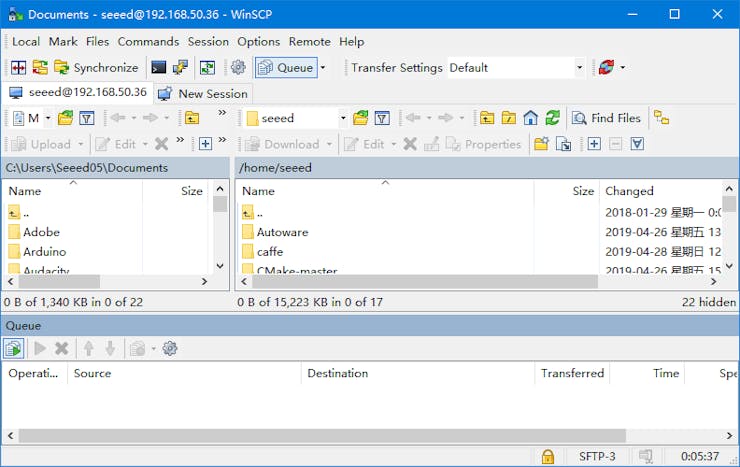Open the Terminal console icon
This screenshot has height=467, width=740.
click(159, 68)
